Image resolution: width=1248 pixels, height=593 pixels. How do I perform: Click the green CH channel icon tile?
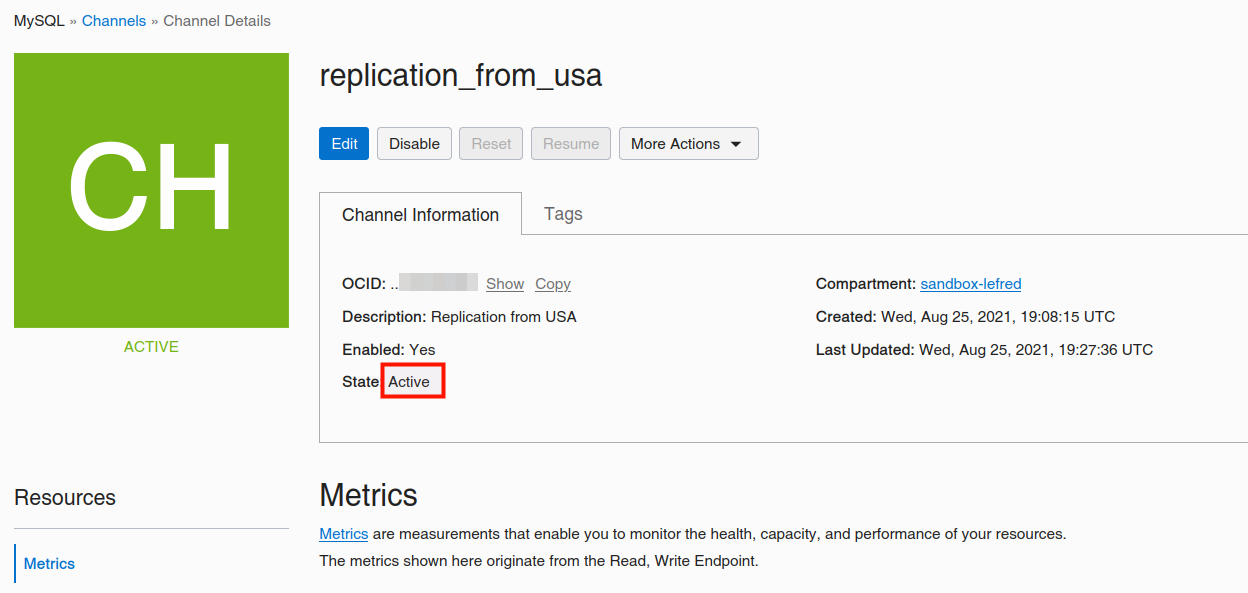(151, 190)
